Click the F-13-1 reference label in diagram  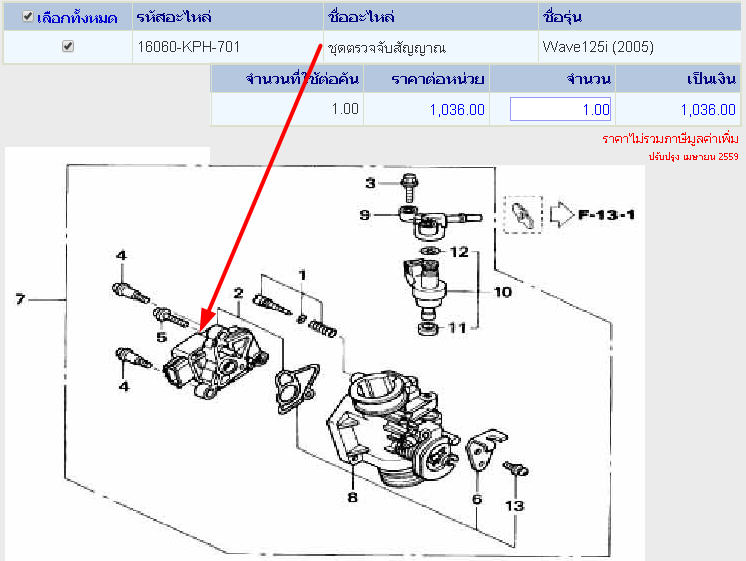[607, 215]
